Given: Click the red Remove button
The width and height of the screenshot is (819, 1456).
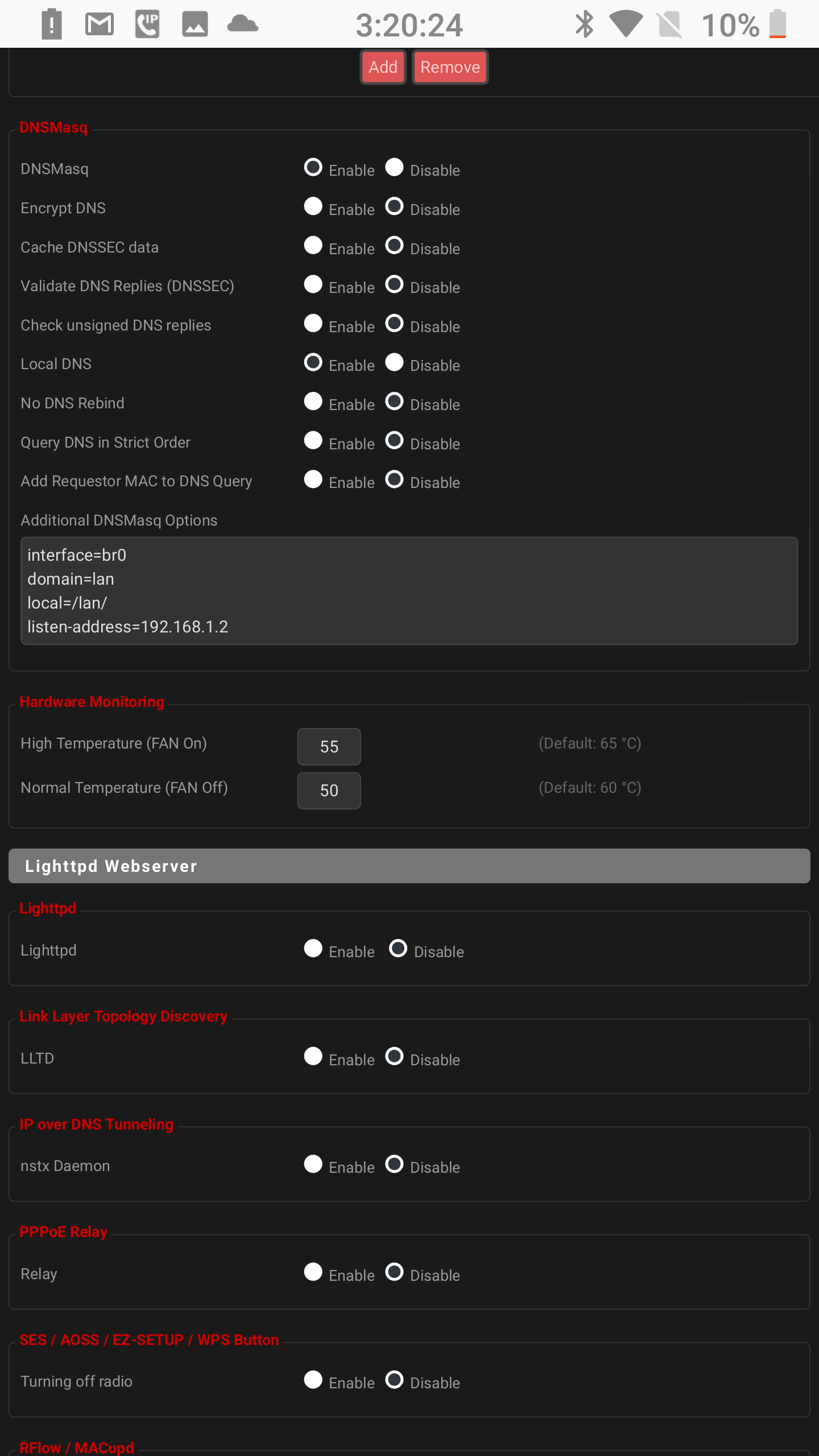Looking at the screenshot, I should click(450, 67).
